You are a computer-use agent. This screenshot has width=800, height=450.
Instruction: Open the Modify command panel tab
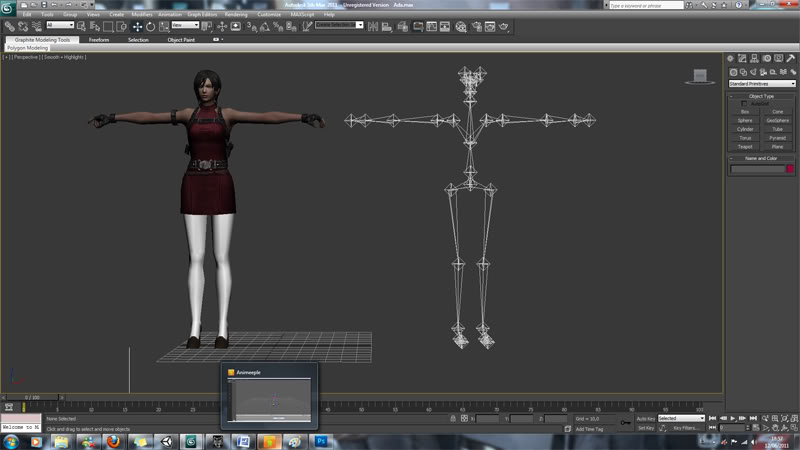click(x=742, y=59)
